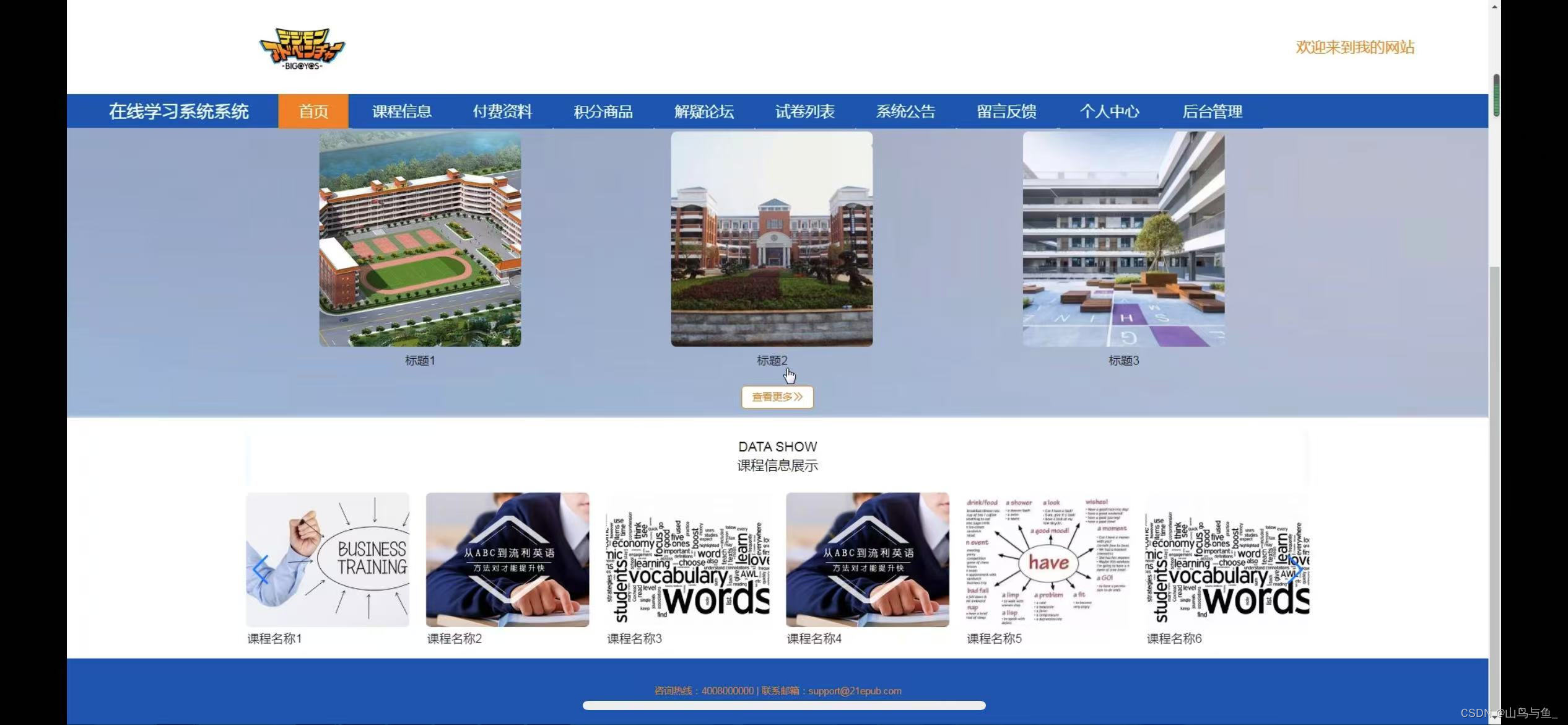The image size is (1568, 725).
Task: Open the 首页 navigation tab
Action: tap(313, 112)
